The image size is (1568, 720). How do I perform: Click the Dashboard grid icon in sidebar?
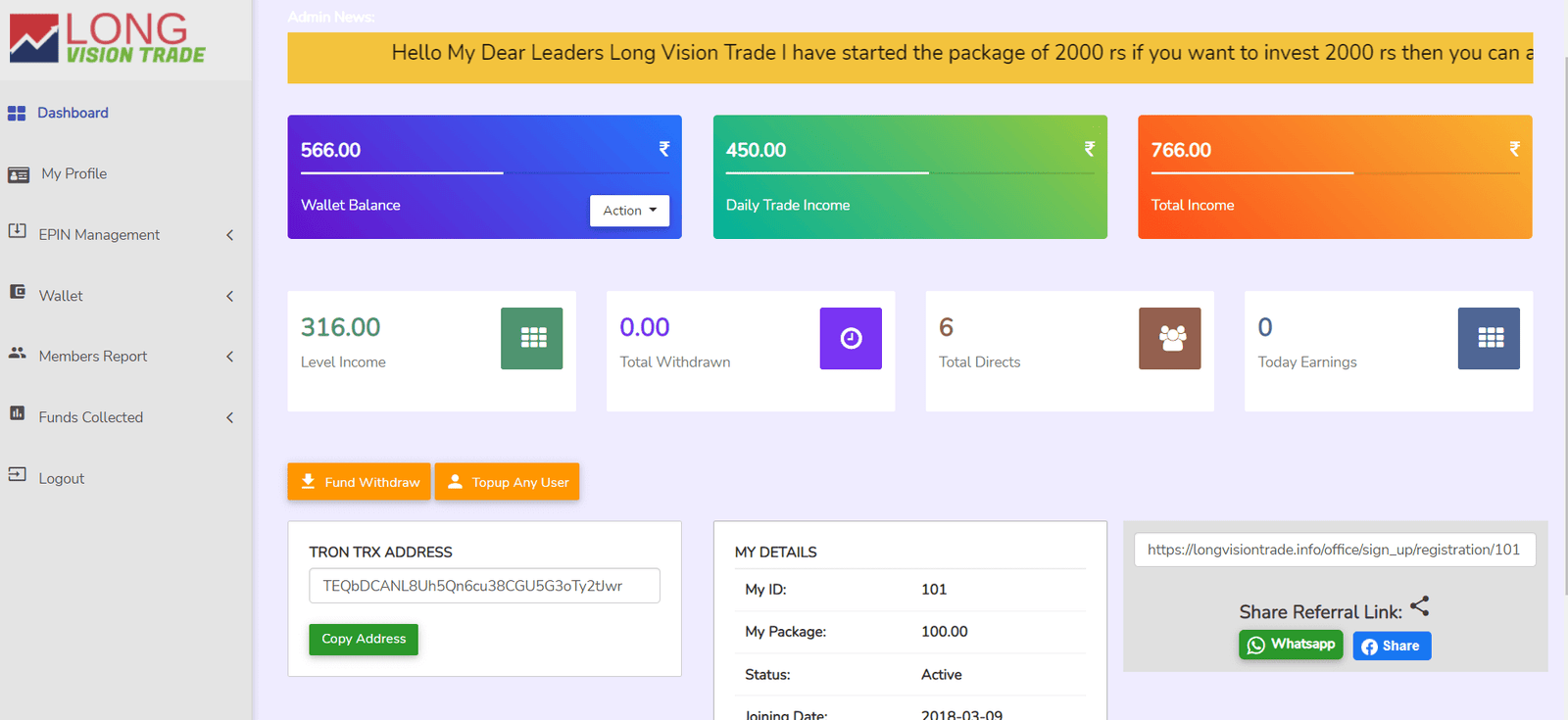(17, 114)
